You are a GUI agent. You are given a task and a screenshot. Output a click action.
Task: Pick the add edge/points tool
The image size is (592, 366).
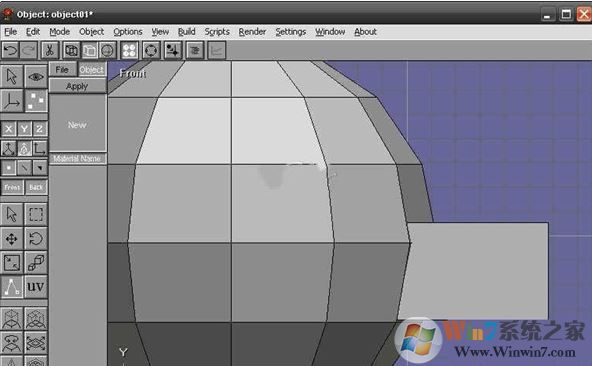12,287
